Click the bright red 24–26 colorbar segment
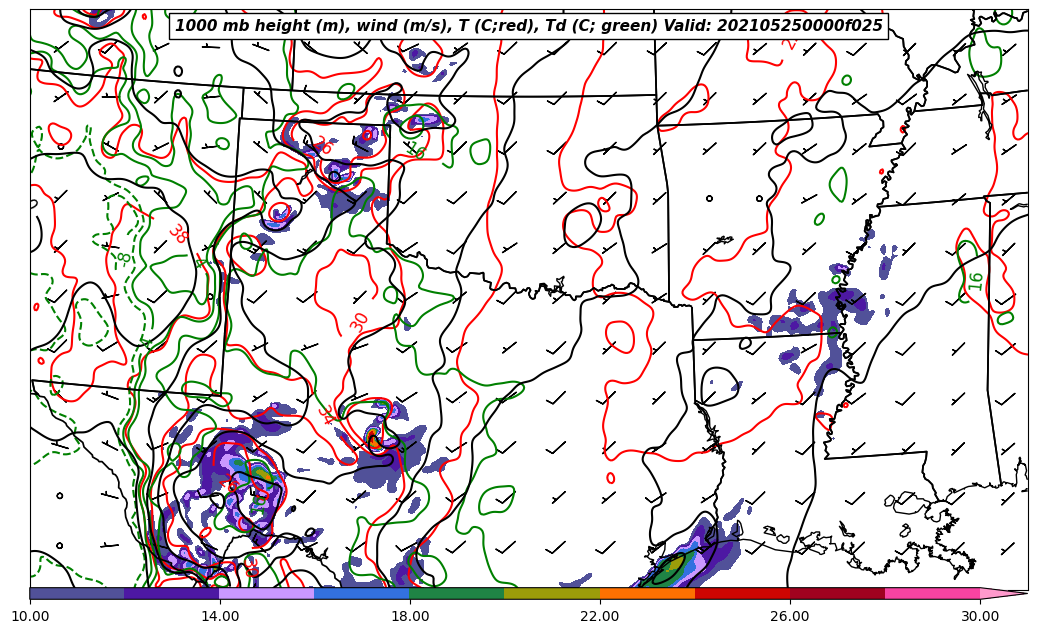 coord(742,593)
